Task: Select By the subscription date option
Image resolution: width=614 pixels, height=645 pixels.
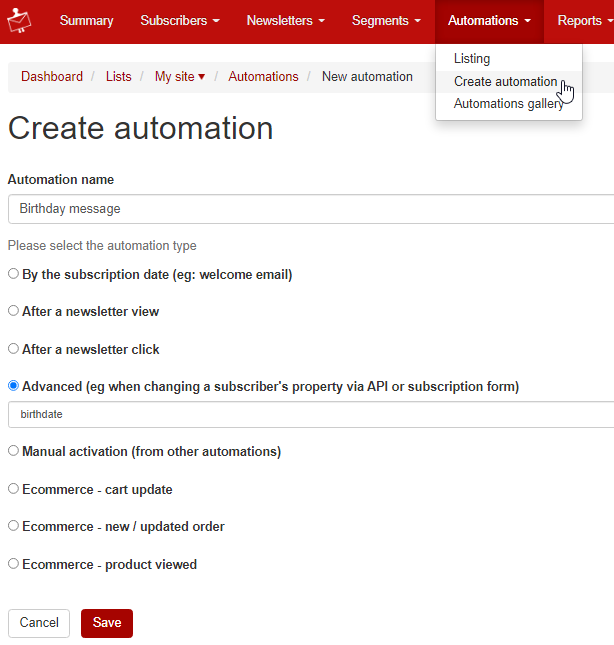Action: click(14, 274)
